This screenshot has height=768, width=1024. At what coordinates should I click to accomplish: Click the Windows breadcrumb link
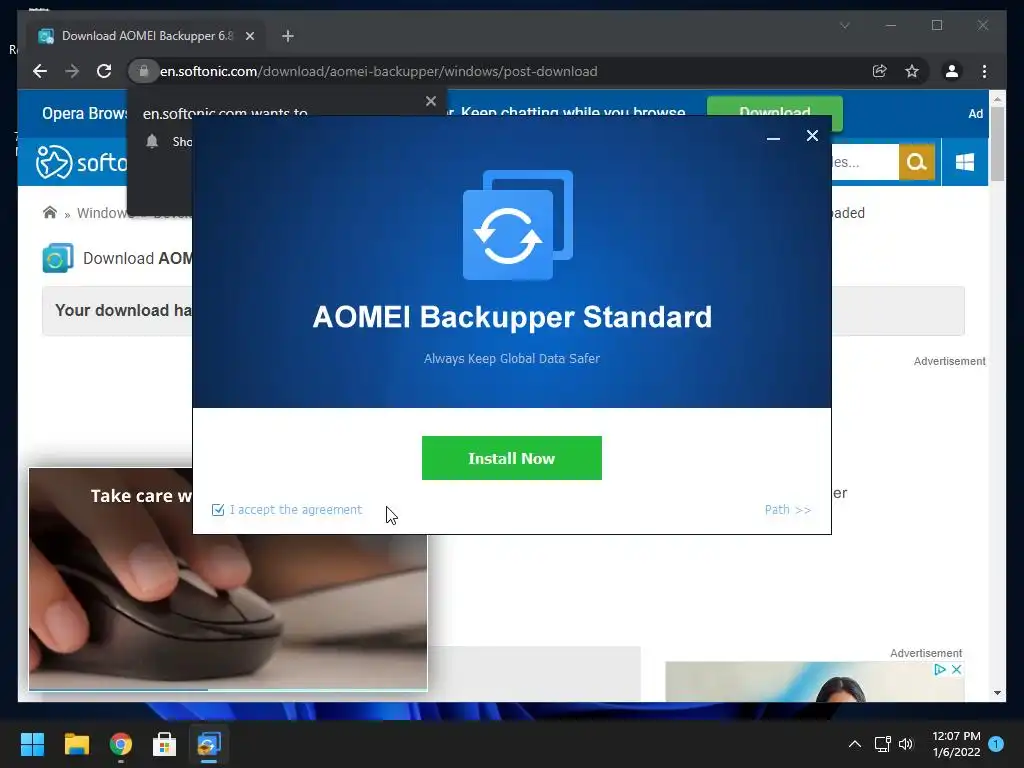(x=104, y=213)
